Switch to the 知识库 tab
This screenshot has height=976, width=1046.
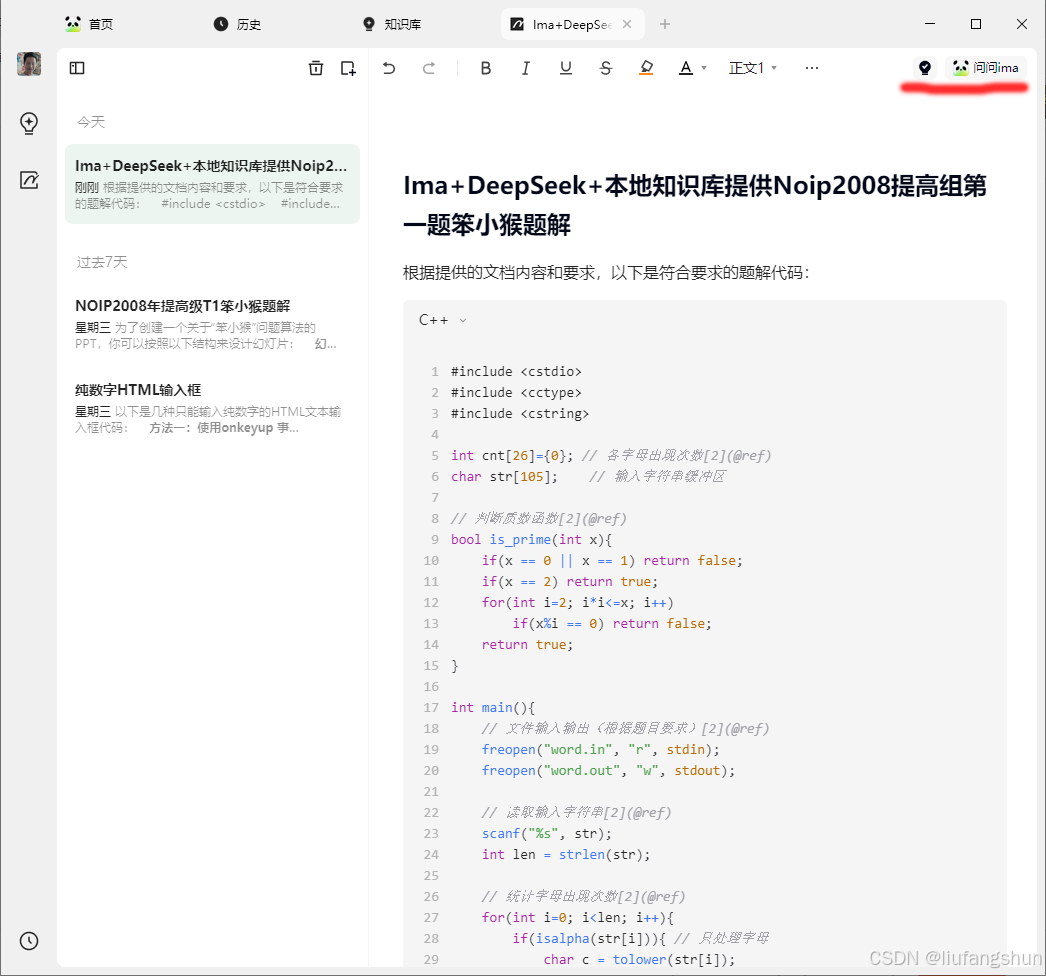392,25
